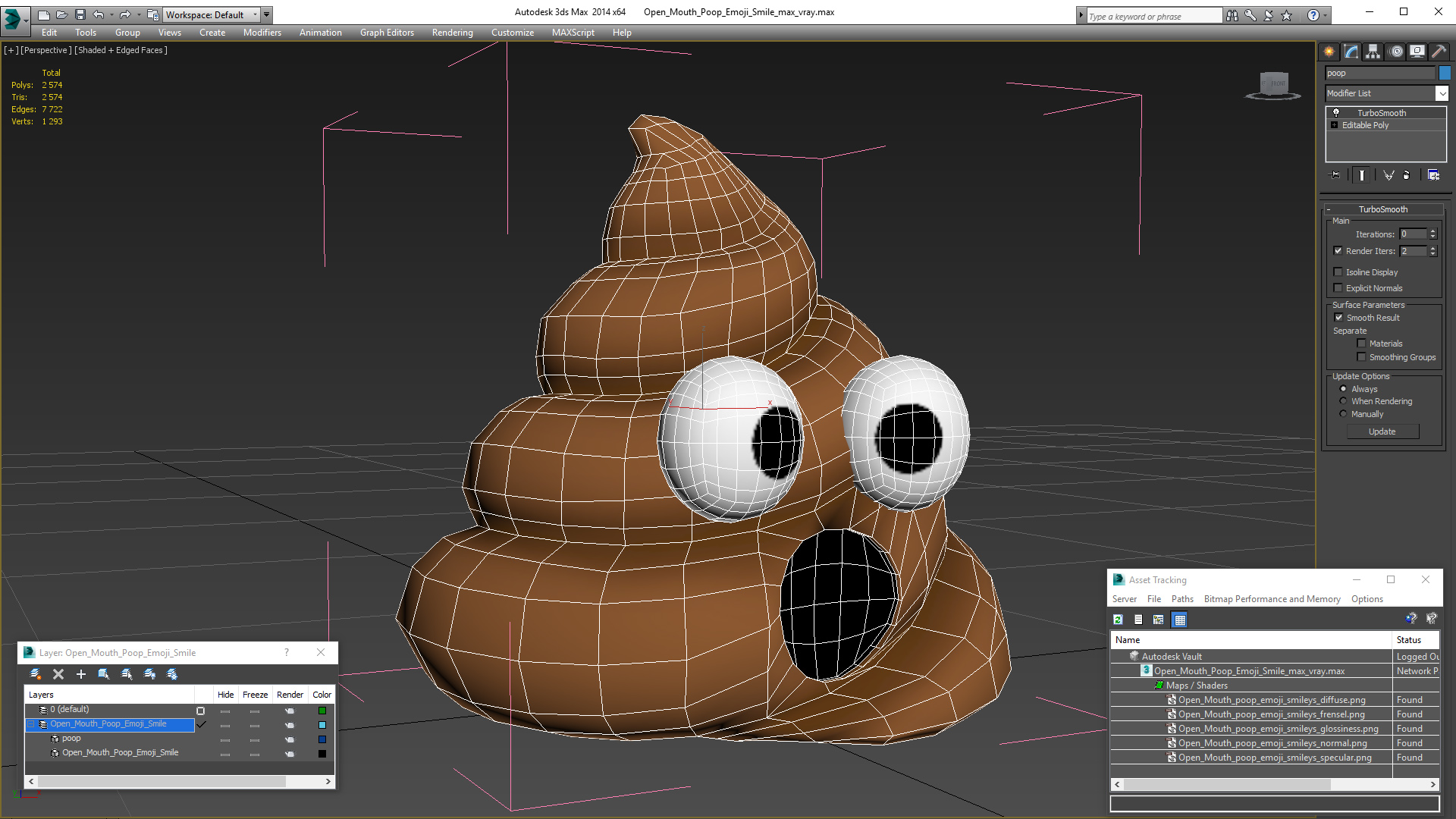
Task: Click the What's This help icon in Asset Tracking
Action: point(1431,619)
